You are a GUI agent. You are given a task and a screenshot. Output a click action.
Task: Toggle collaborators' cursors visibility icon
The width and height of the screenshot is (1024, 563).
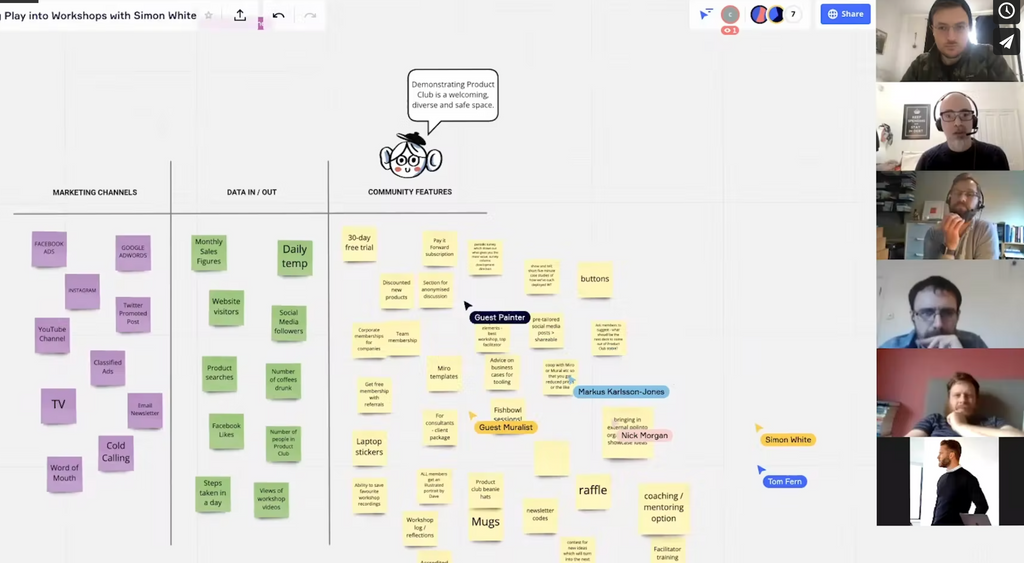706,14
